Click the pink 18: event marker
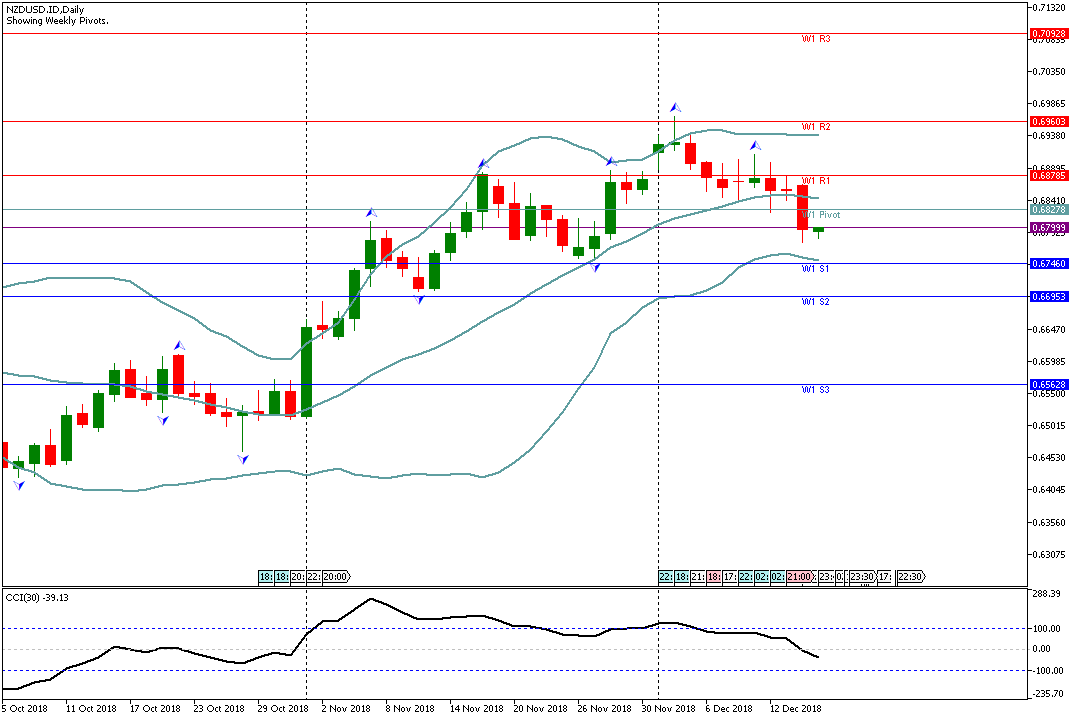This screenshot has height=720, width=1080. (714, 577)
